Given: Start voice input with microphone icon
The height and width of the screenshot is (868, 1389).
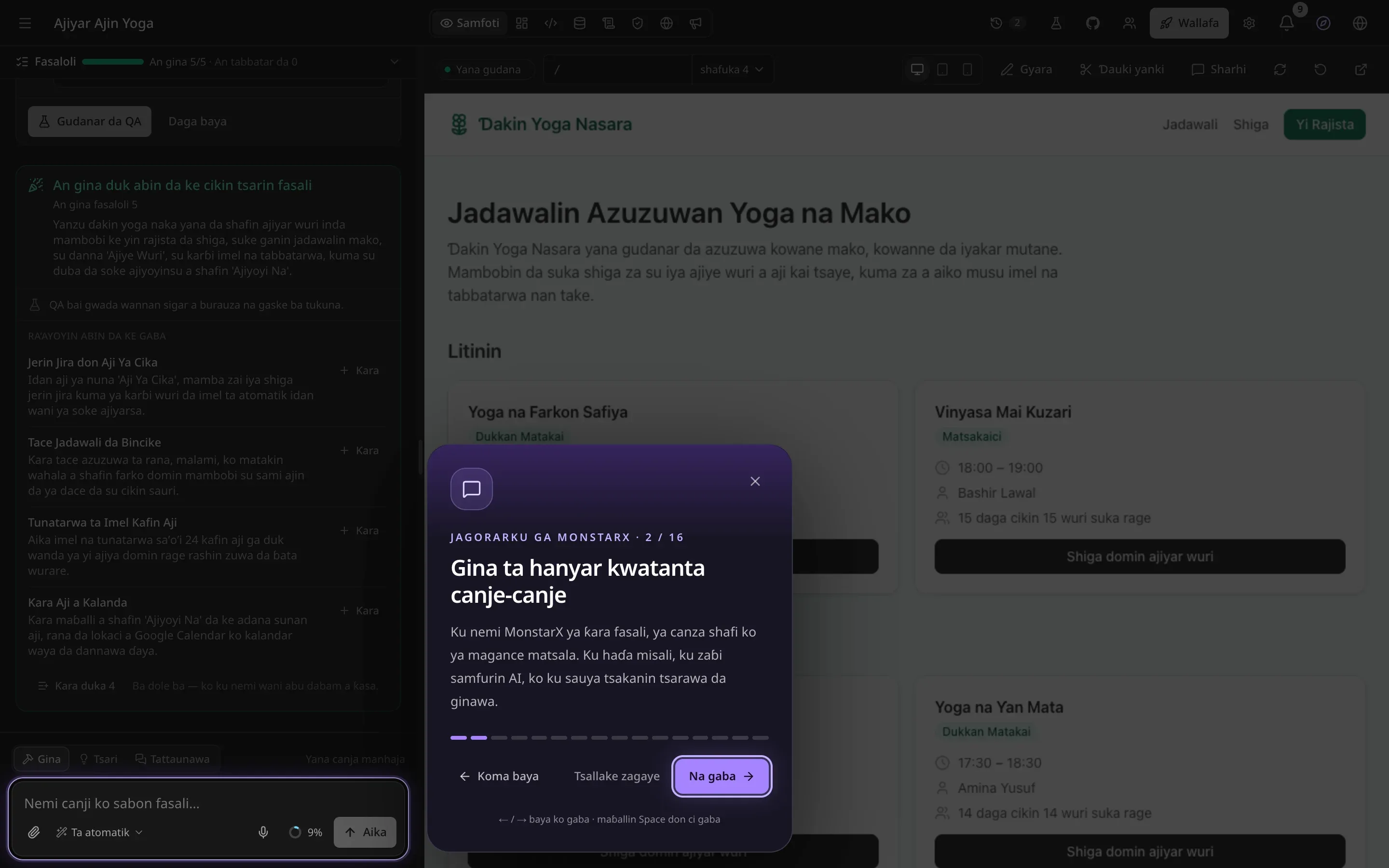Looking at the screenshot, I should 263,832.
